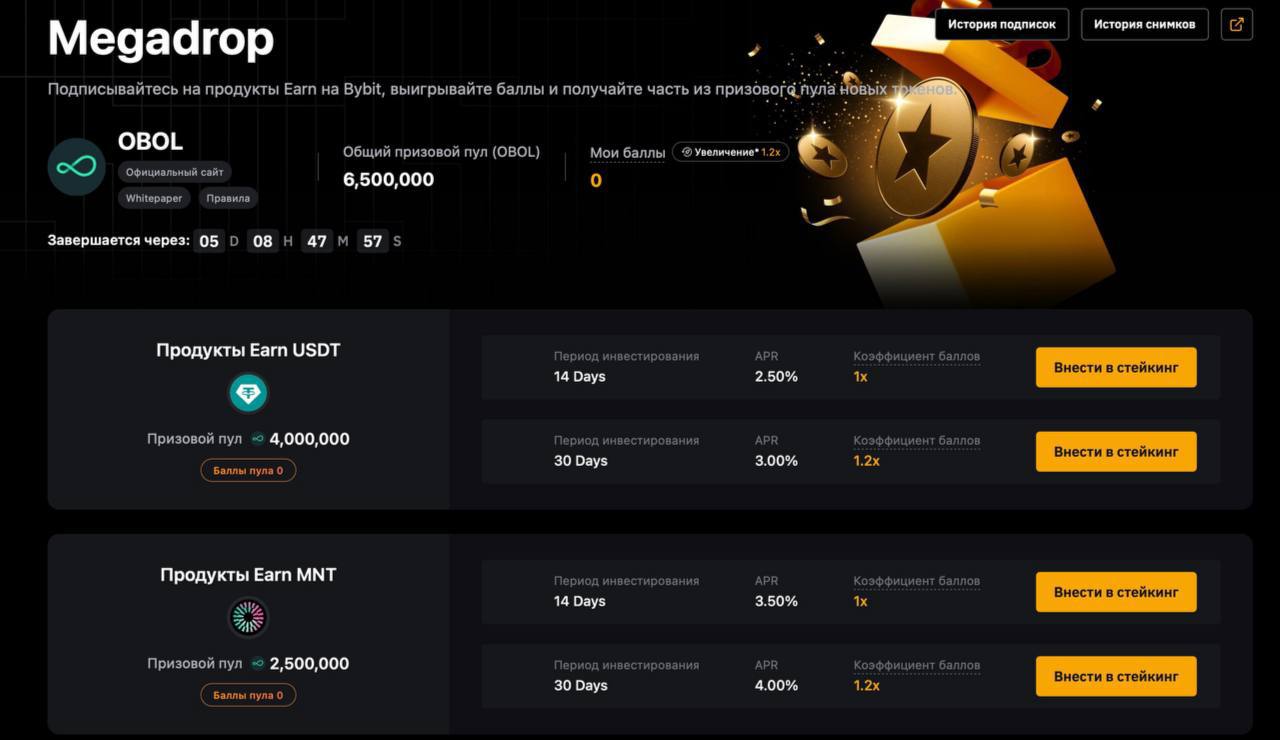Click OBOL icon beside 4,000,000 prize pool
Viewport: 1280px width, 740px height.
click(x=257, y=439)
